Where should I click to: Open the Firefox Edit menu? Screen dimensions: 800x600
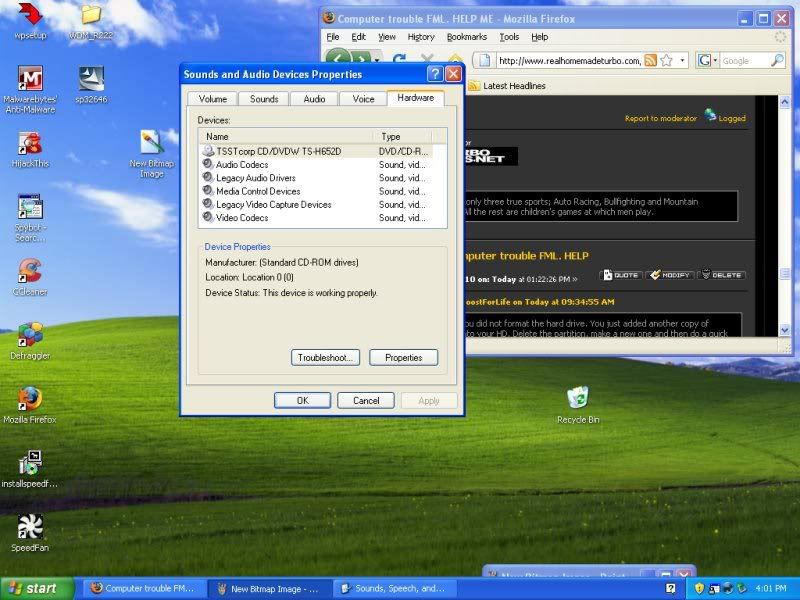coord(358,37)
